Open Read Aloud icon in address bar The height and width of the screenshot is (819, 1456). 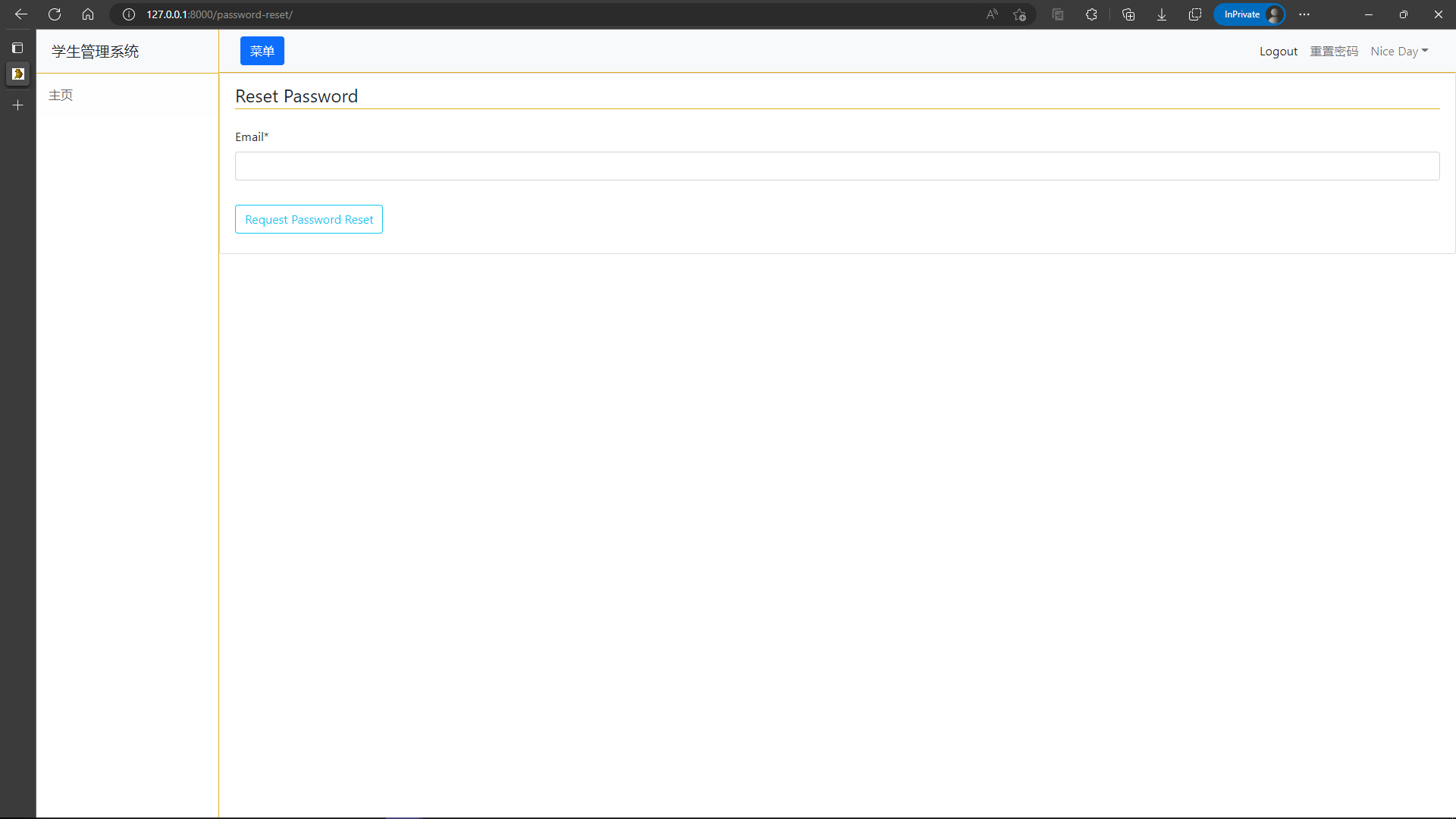coord(992,14)
